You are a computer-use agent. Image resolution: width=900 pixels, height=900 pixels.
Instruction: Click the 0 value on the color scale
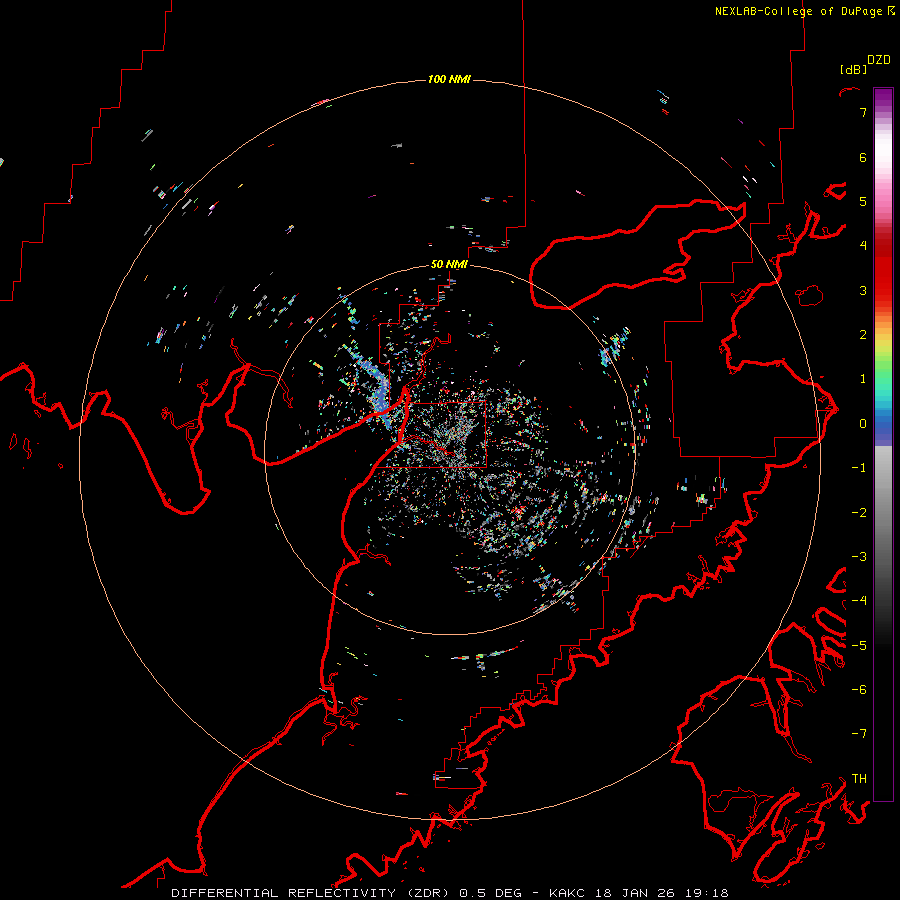(863, 424)
